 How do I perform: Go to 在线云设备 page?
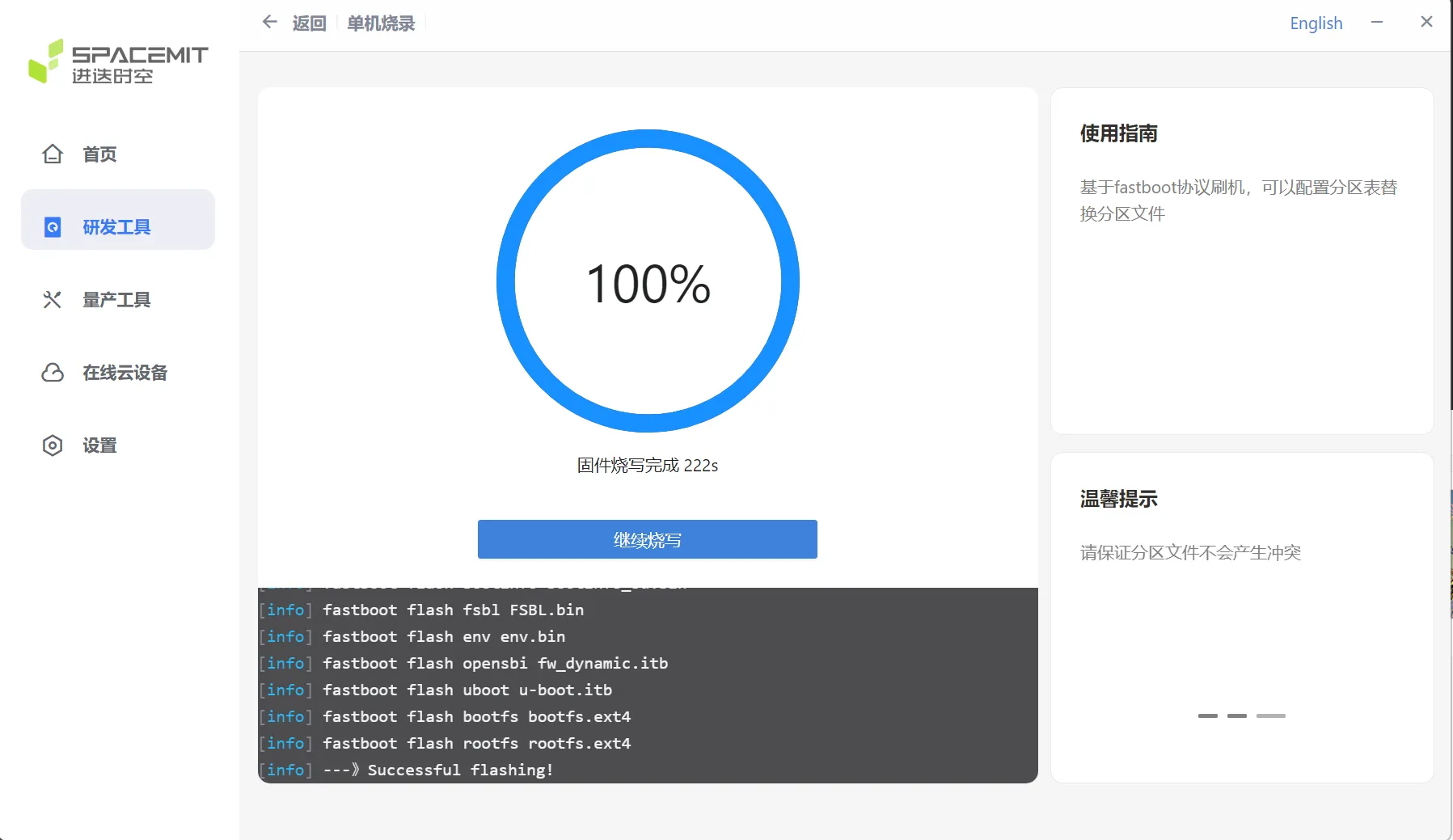click(x=118, y=373)
